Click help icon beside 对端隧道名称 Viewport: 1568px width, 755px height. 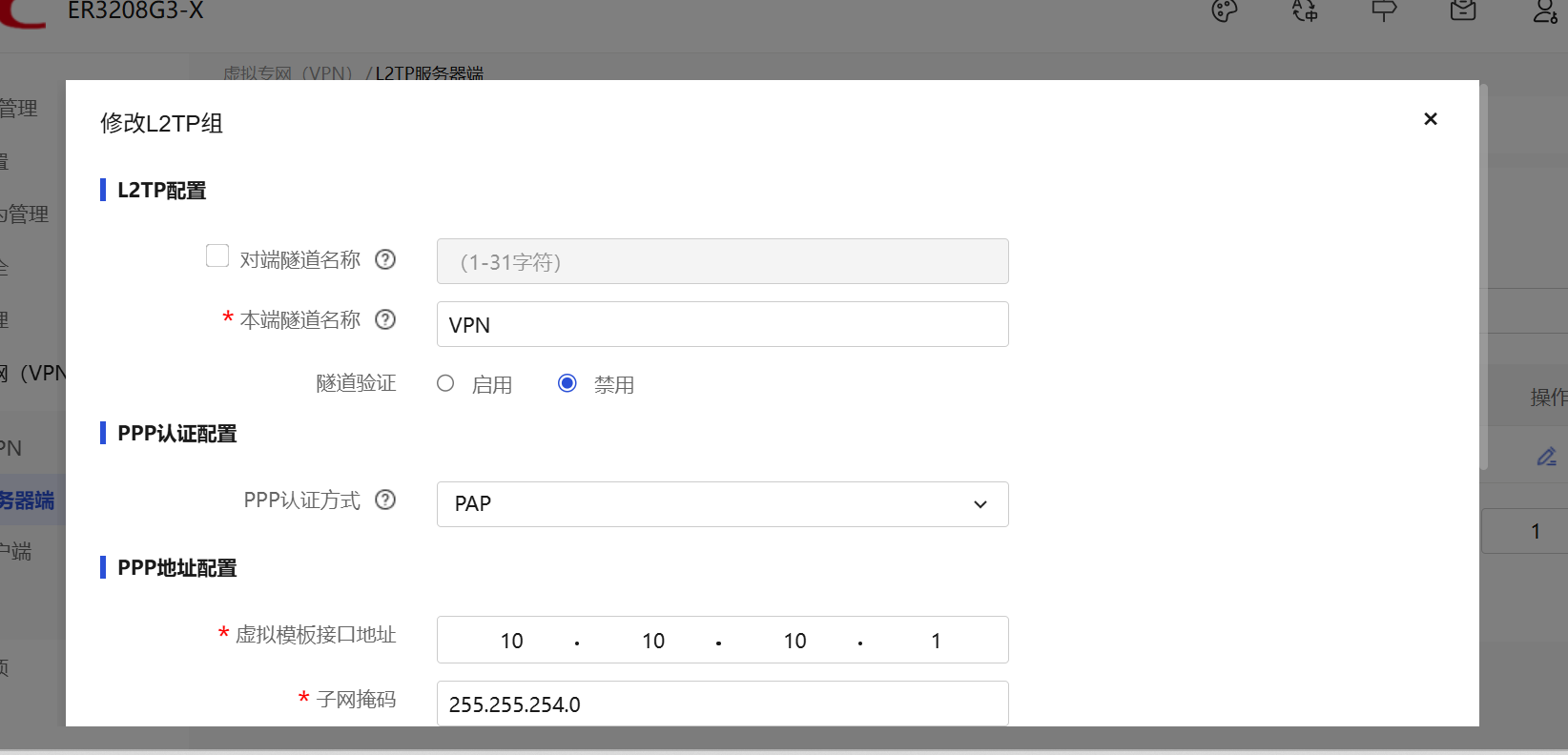click(385, 259)
